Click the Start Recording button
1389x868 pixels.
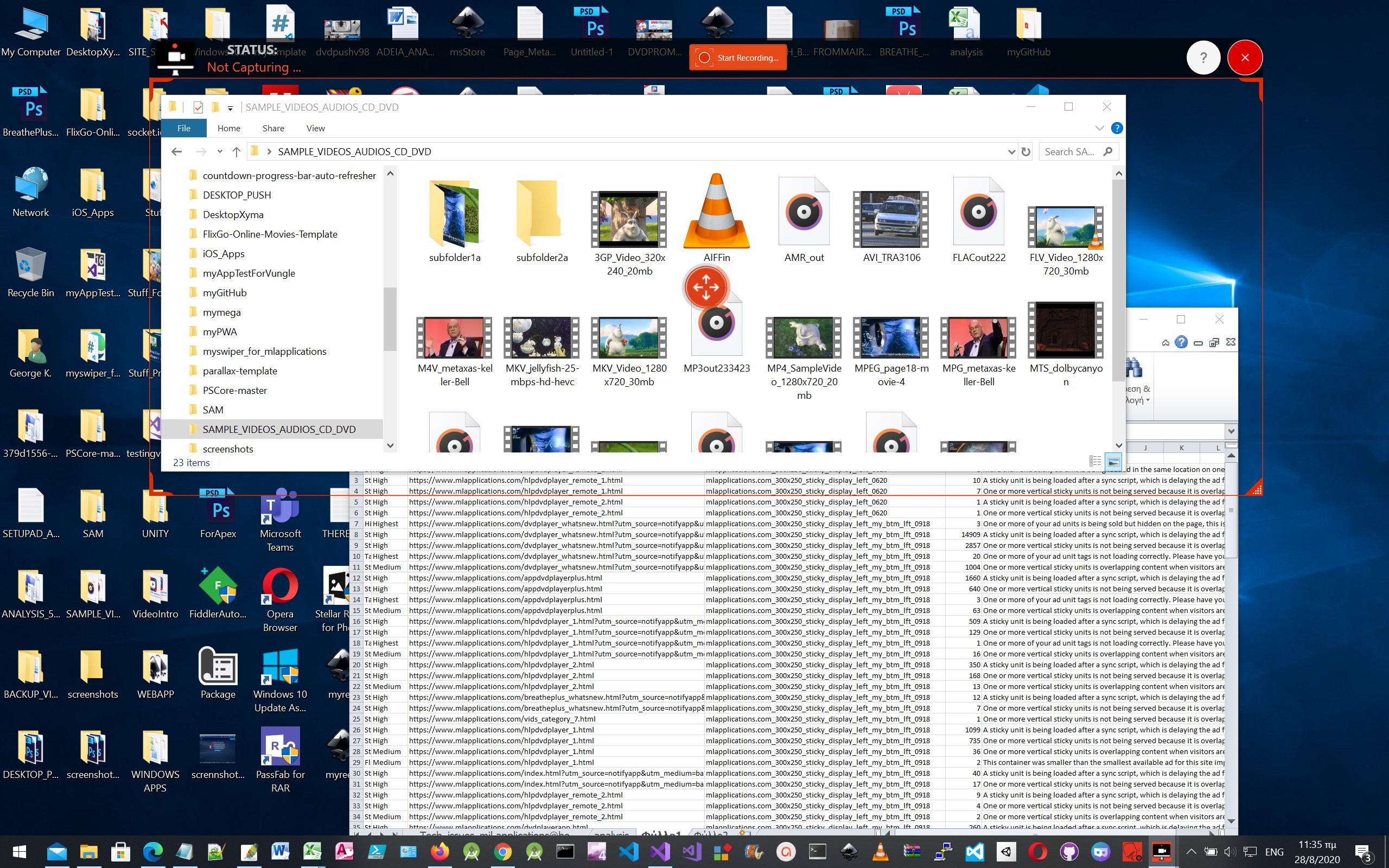click(737, 58)
